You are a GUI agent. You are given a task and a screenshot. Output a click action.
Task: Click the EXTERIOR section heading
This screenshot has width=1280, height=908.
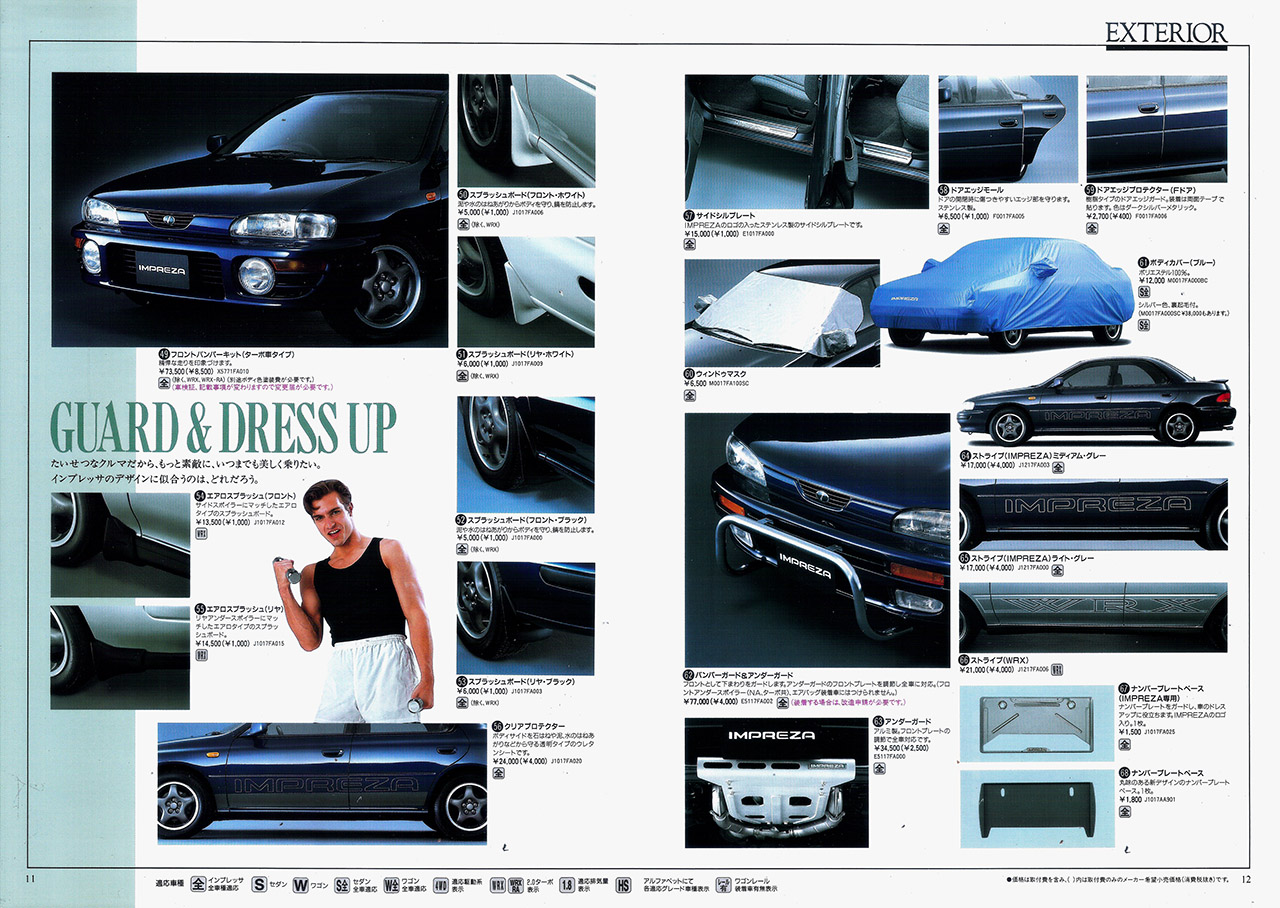(1165, 33)
